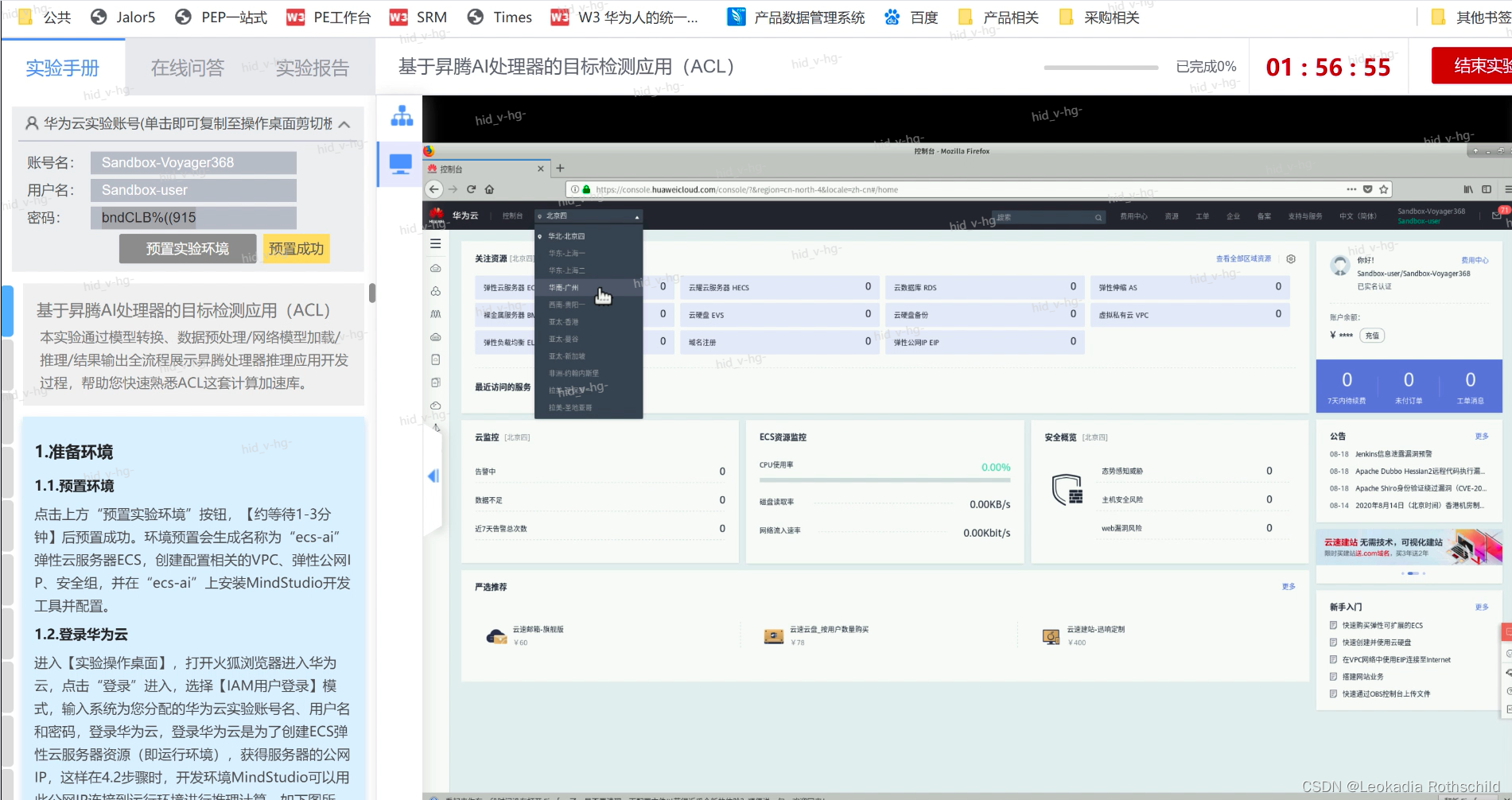The image size is (1512, 800).
Task: Copy the account name Sandbox-Voyager368 field
Action: (193, 163)
